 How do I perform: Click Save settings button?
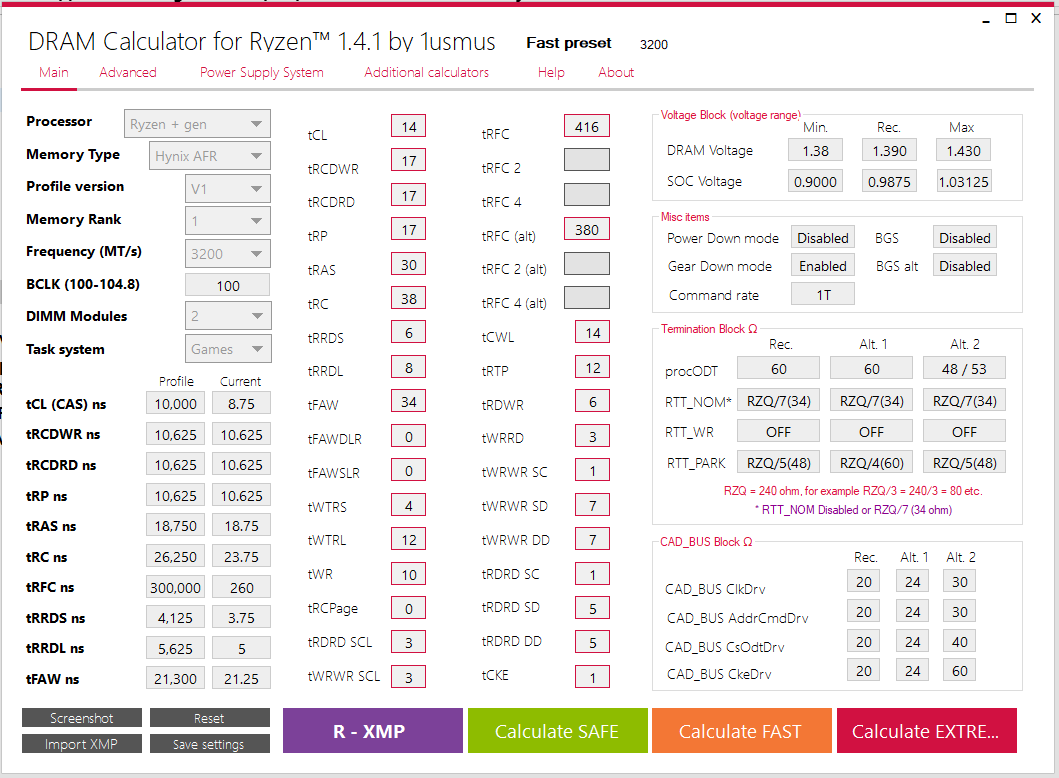209,744
